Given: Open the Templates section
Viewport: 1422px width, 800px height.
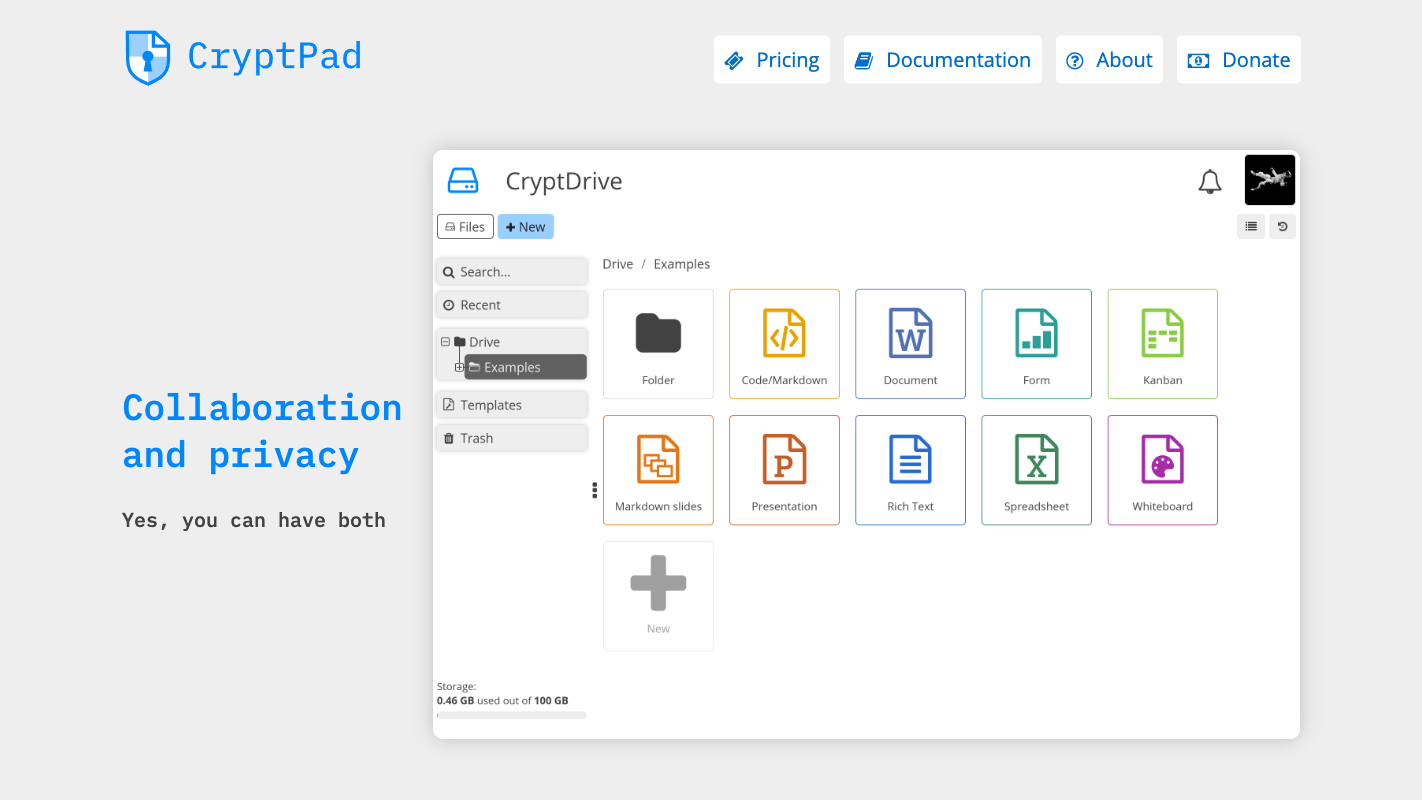Looking at the screenshot, I should [512, 405].
